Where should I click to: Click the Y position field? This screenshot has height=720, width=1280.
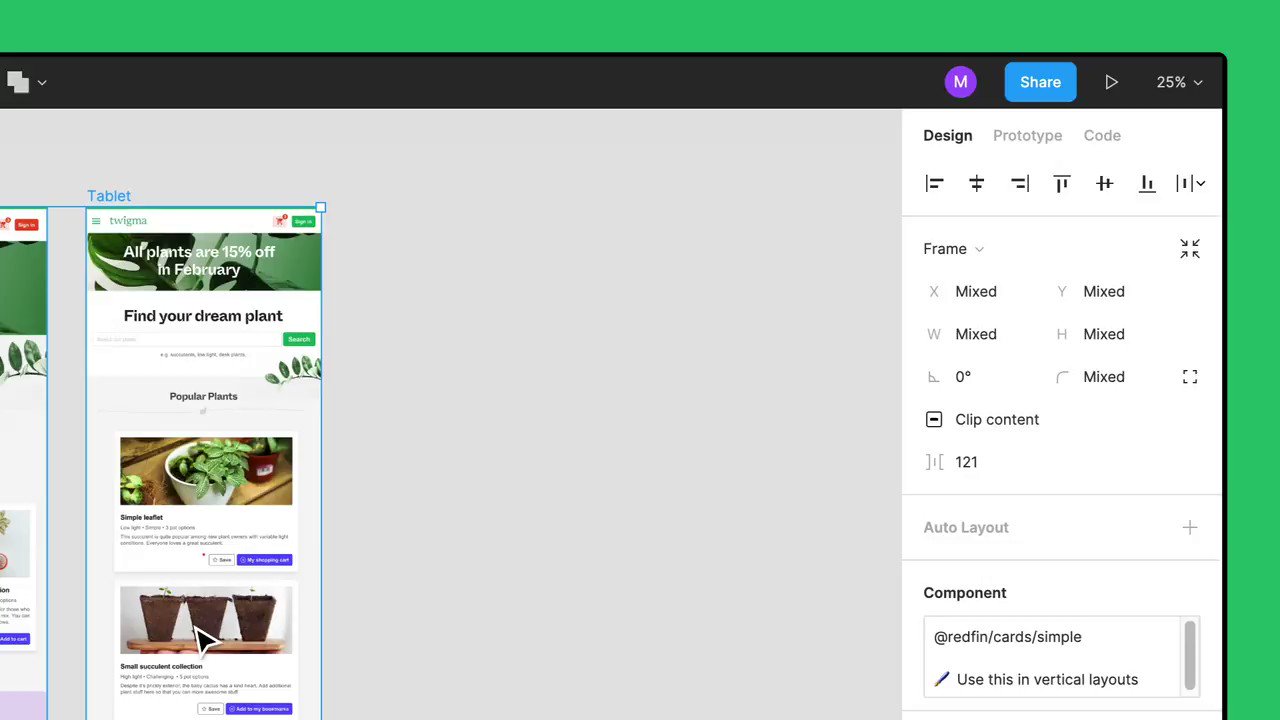point(1103,292)
